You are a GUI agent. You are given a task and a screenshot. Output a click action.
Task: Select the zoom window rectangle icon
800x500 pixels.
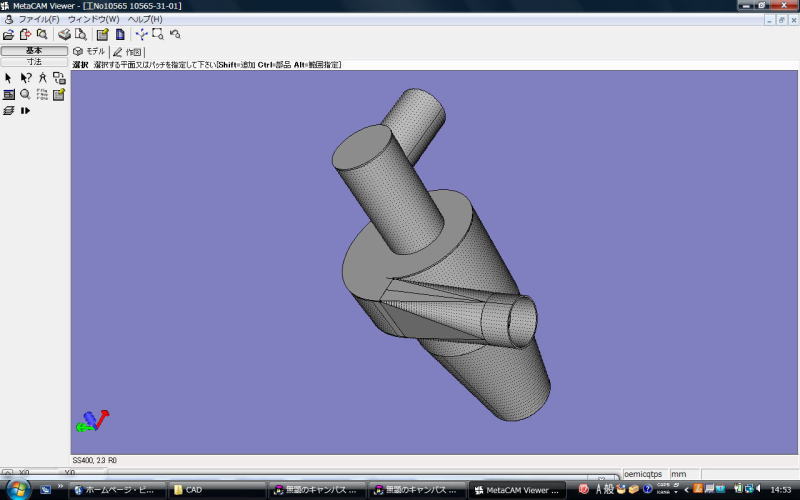[158, 35]
